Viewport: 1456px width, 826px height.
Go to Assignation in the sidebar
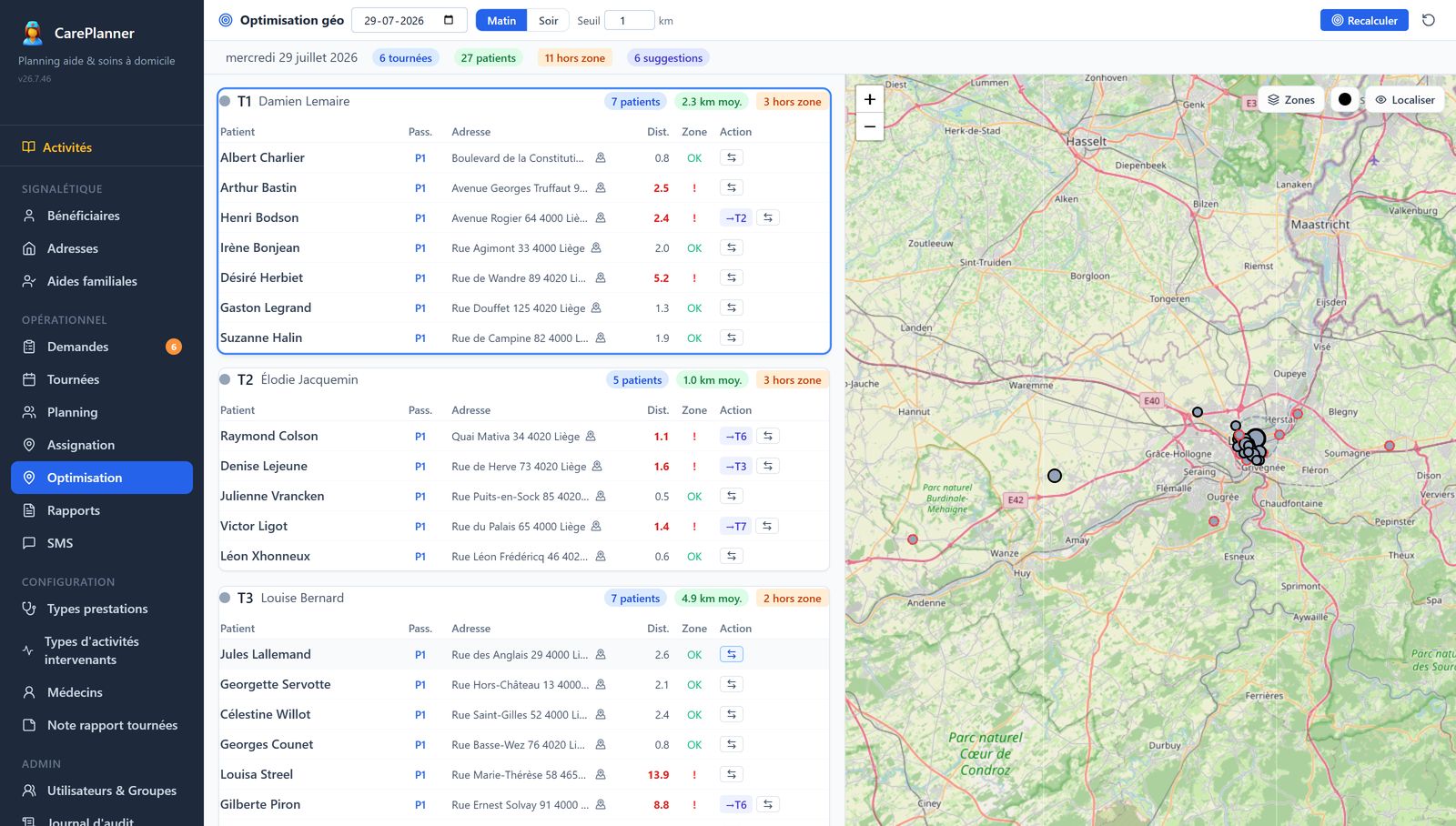(102, 445)
